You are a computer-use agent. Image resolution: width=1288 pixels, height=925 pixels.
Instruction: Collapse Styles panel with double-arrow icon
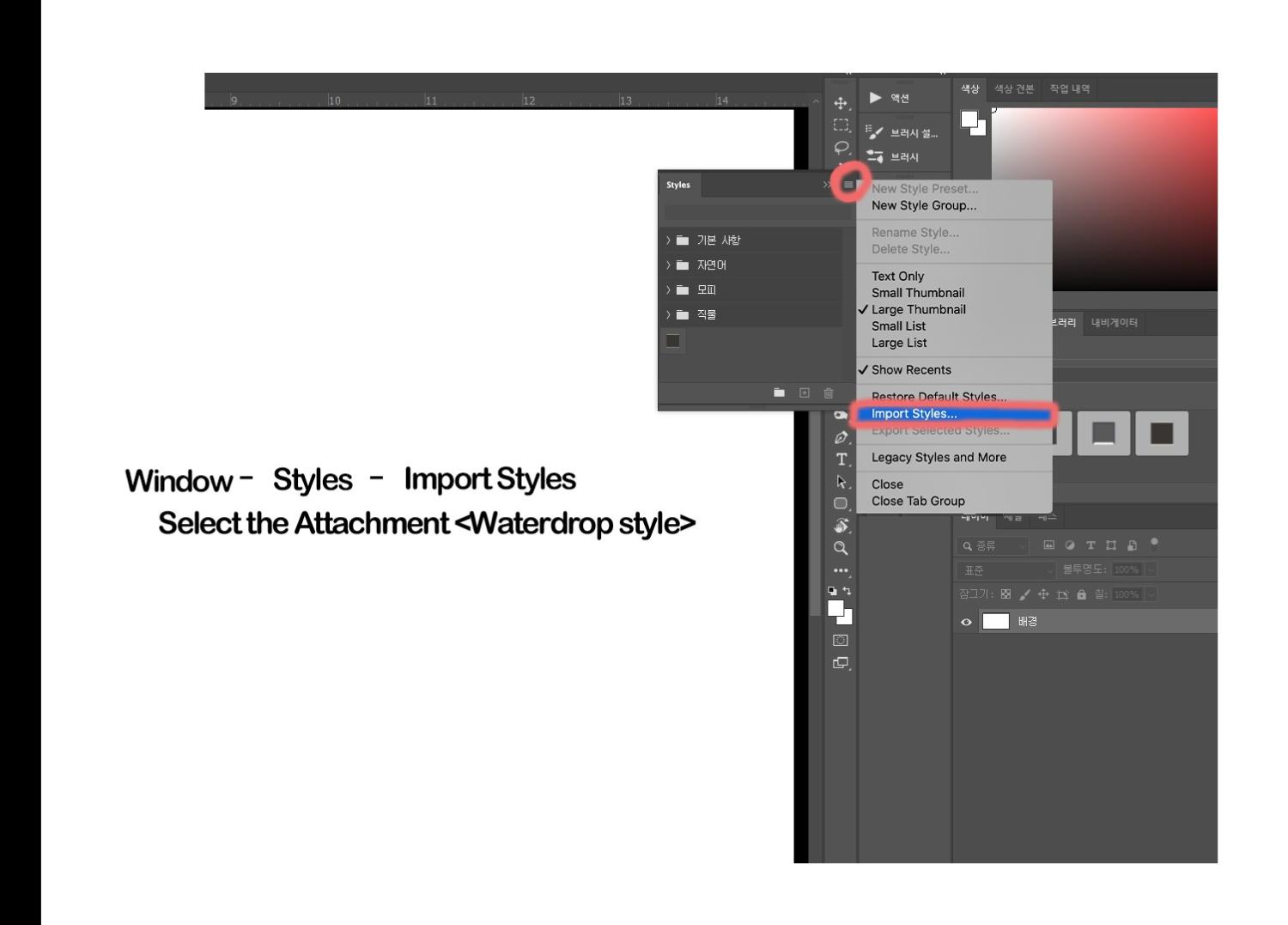828,185
